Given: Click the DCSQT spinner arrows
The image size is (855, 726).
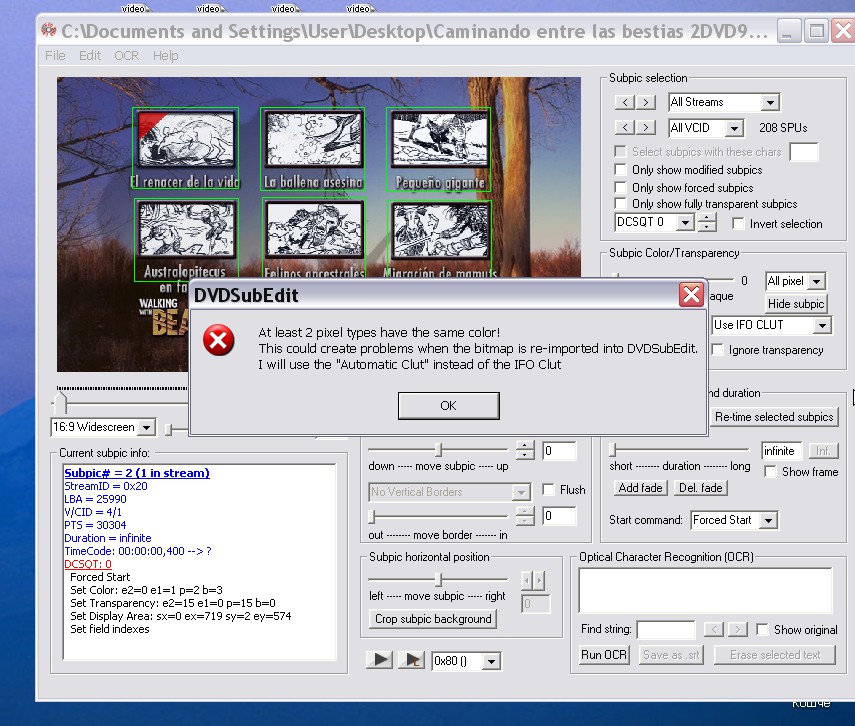Looking at the screenshot, I should 707,222.
